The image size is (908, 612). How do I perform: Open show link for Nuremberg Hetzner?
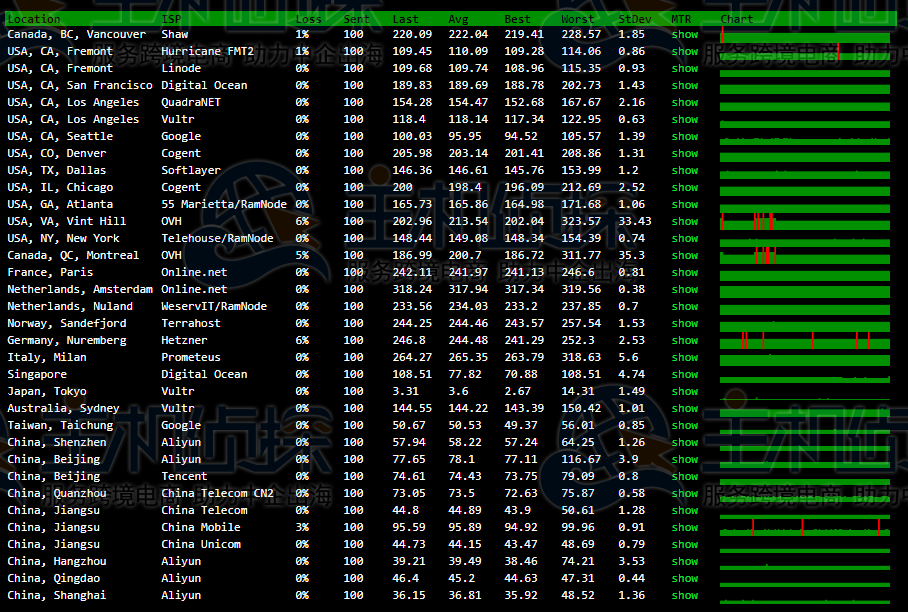[684, 341]
